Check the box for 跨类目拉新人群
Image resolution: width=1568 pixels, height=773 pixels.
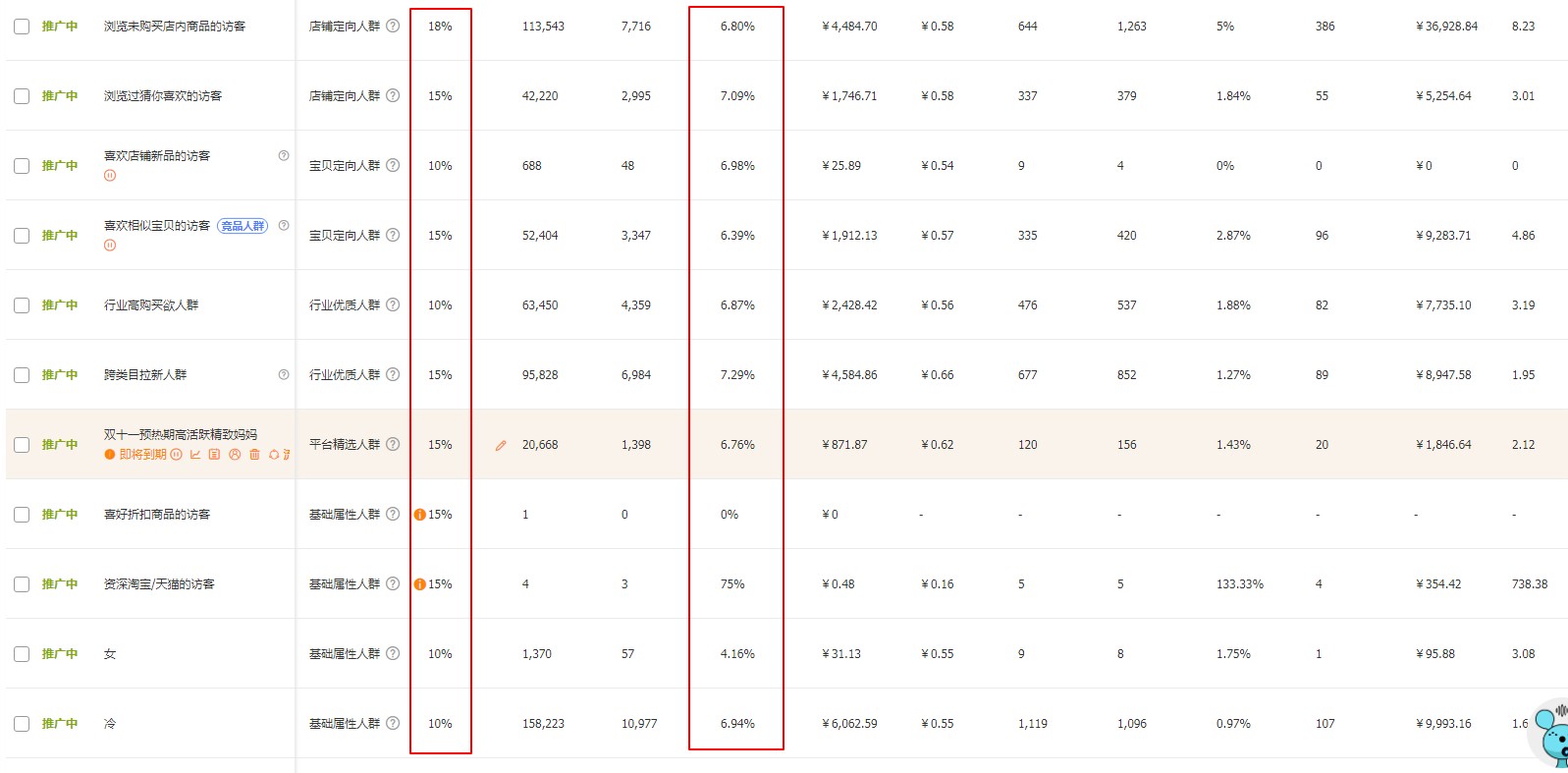point(22,375)
